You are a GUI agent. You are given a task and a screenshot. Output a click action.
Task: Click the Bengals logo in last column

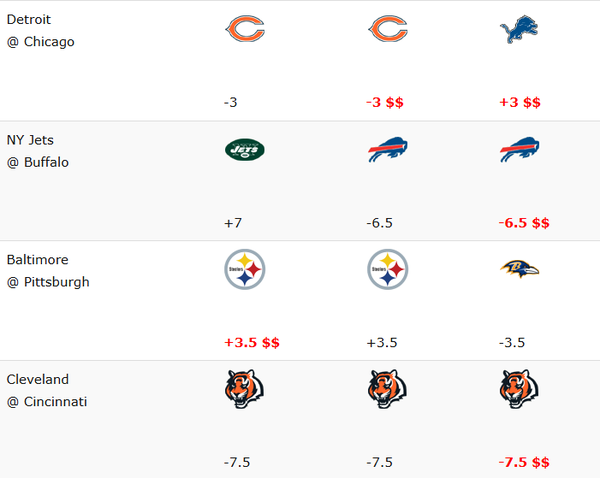coord(519,390)
